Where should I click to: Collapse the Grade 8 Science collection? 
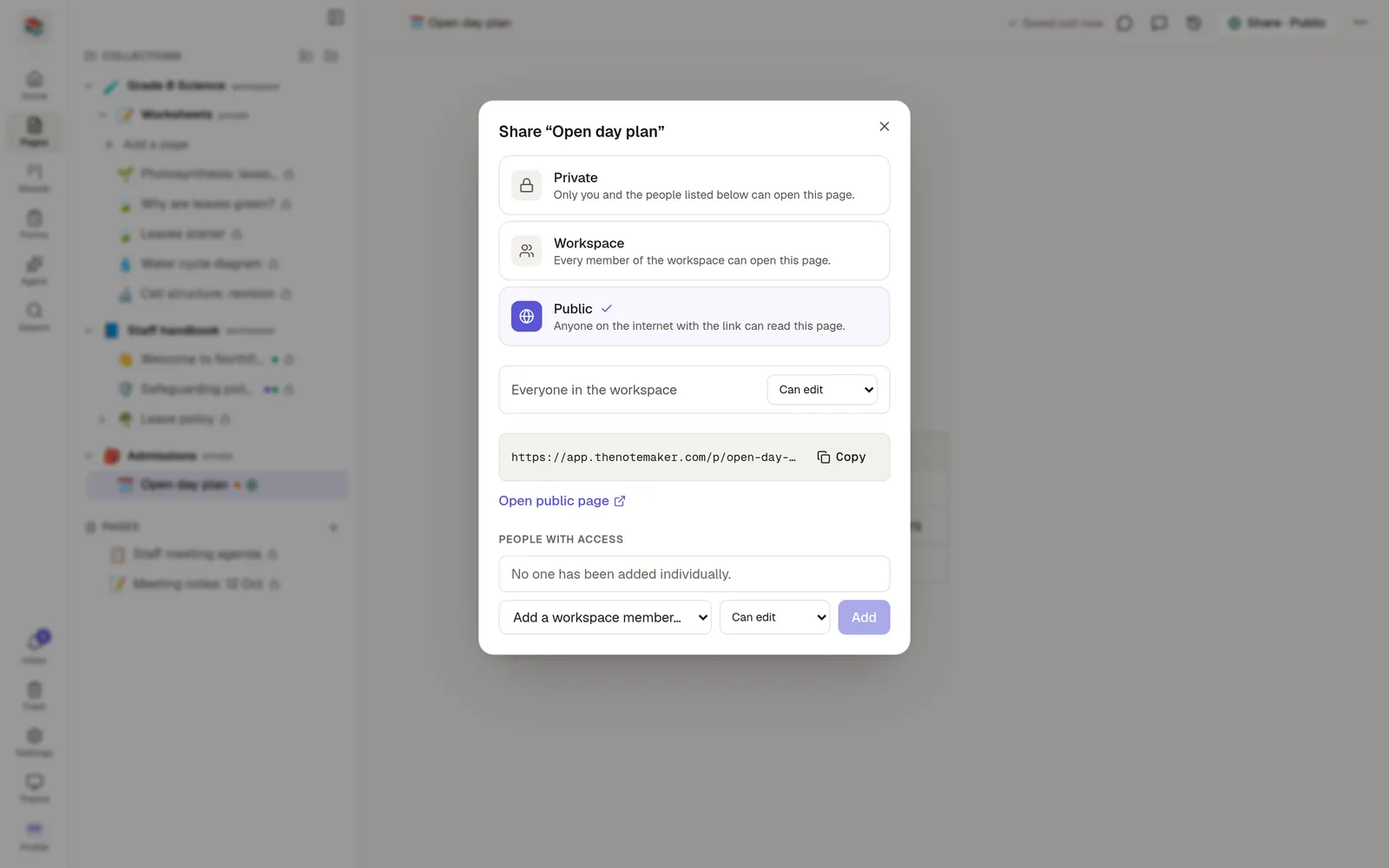click(x=89, y=86)
